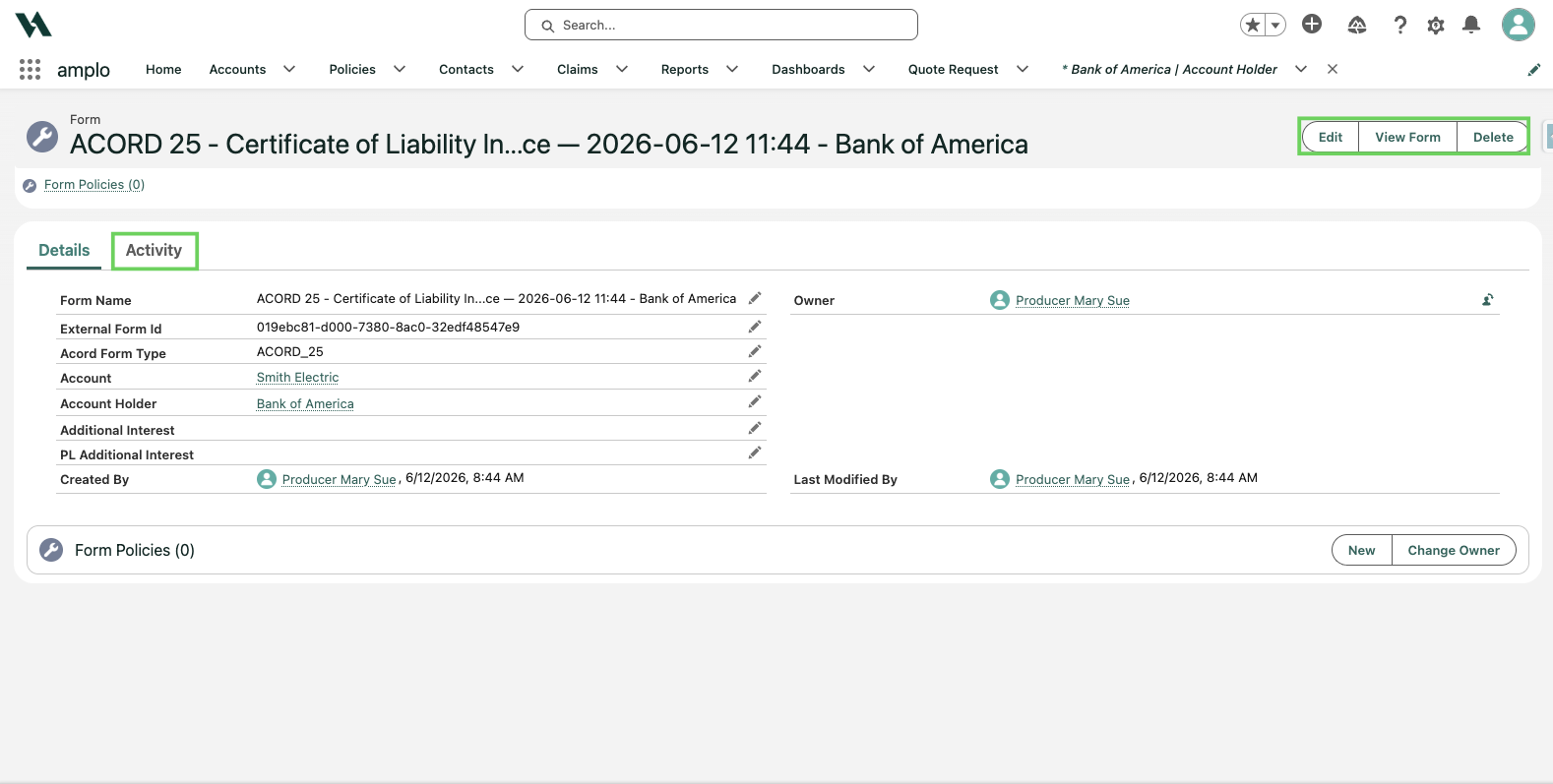Go to the Home tab
This screenshot has height=784, width=1553.
(163, 69)
